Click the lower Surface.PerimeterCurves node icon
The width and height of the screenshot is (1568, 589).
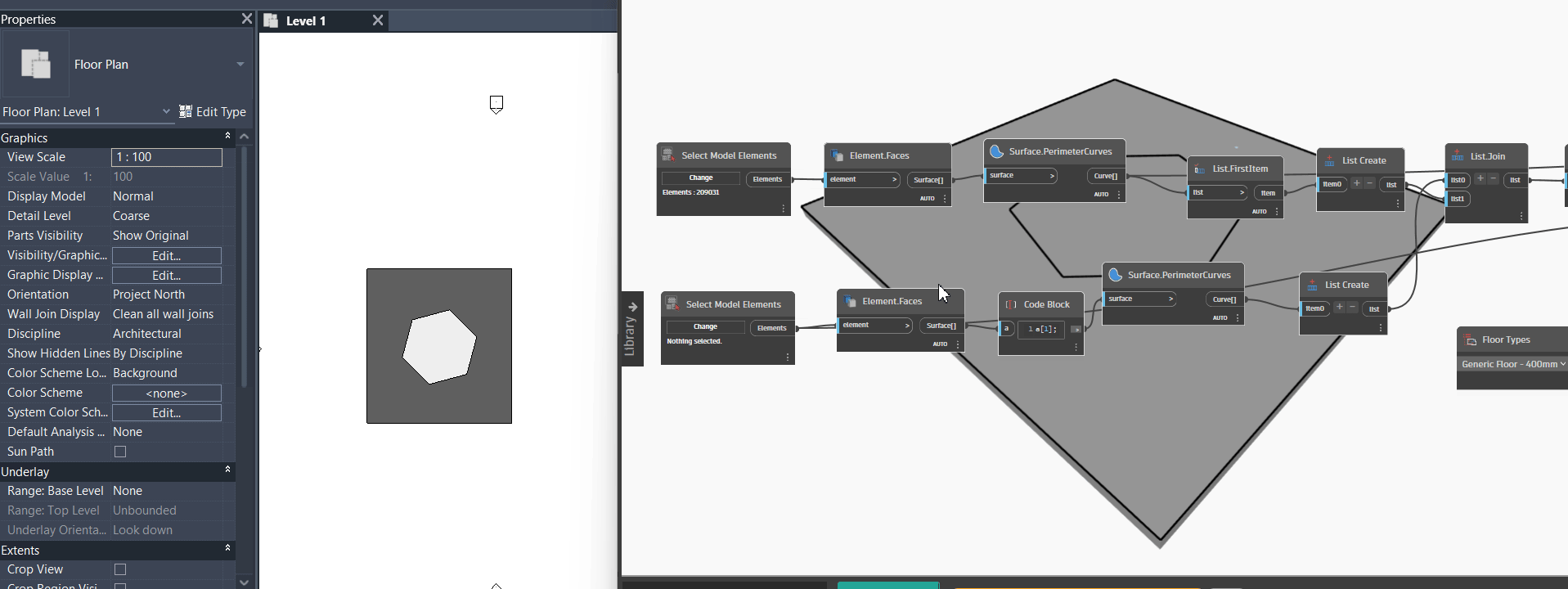pyautogui.click(x=1115, y=275)
